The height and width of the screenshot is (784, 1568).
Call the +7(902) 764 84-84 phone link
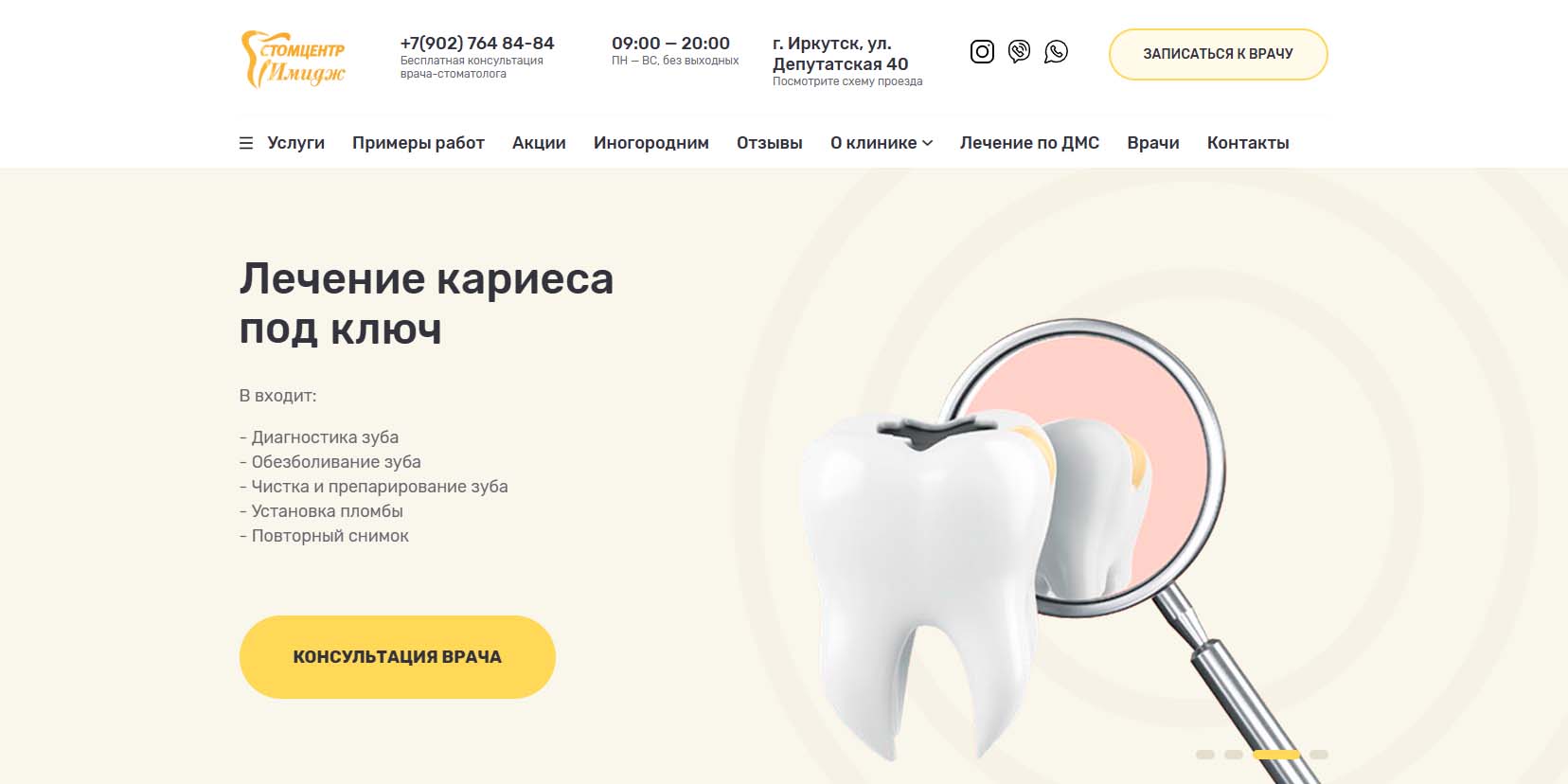477,44
